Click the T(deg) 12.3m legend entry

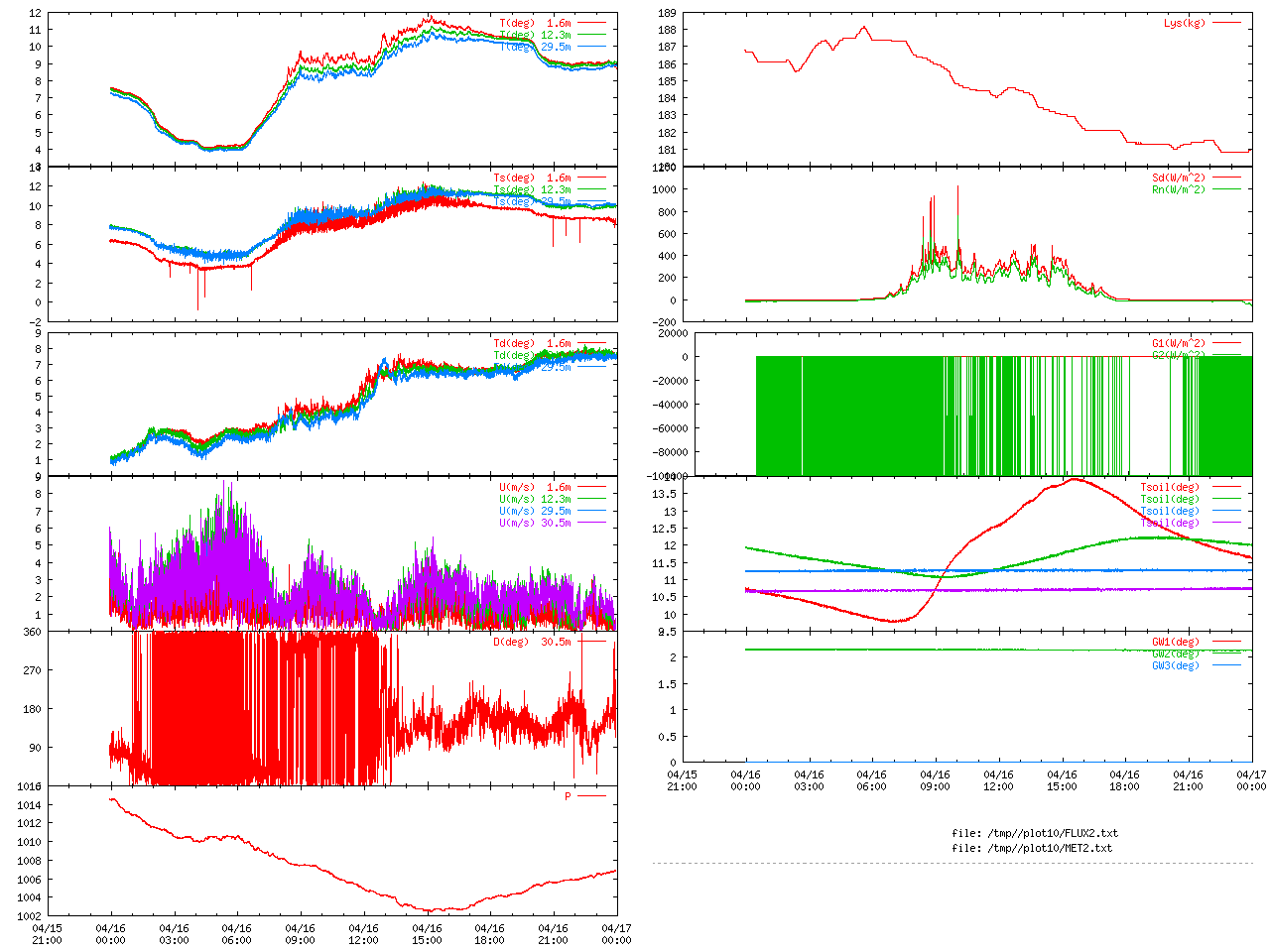pos(535,35)
